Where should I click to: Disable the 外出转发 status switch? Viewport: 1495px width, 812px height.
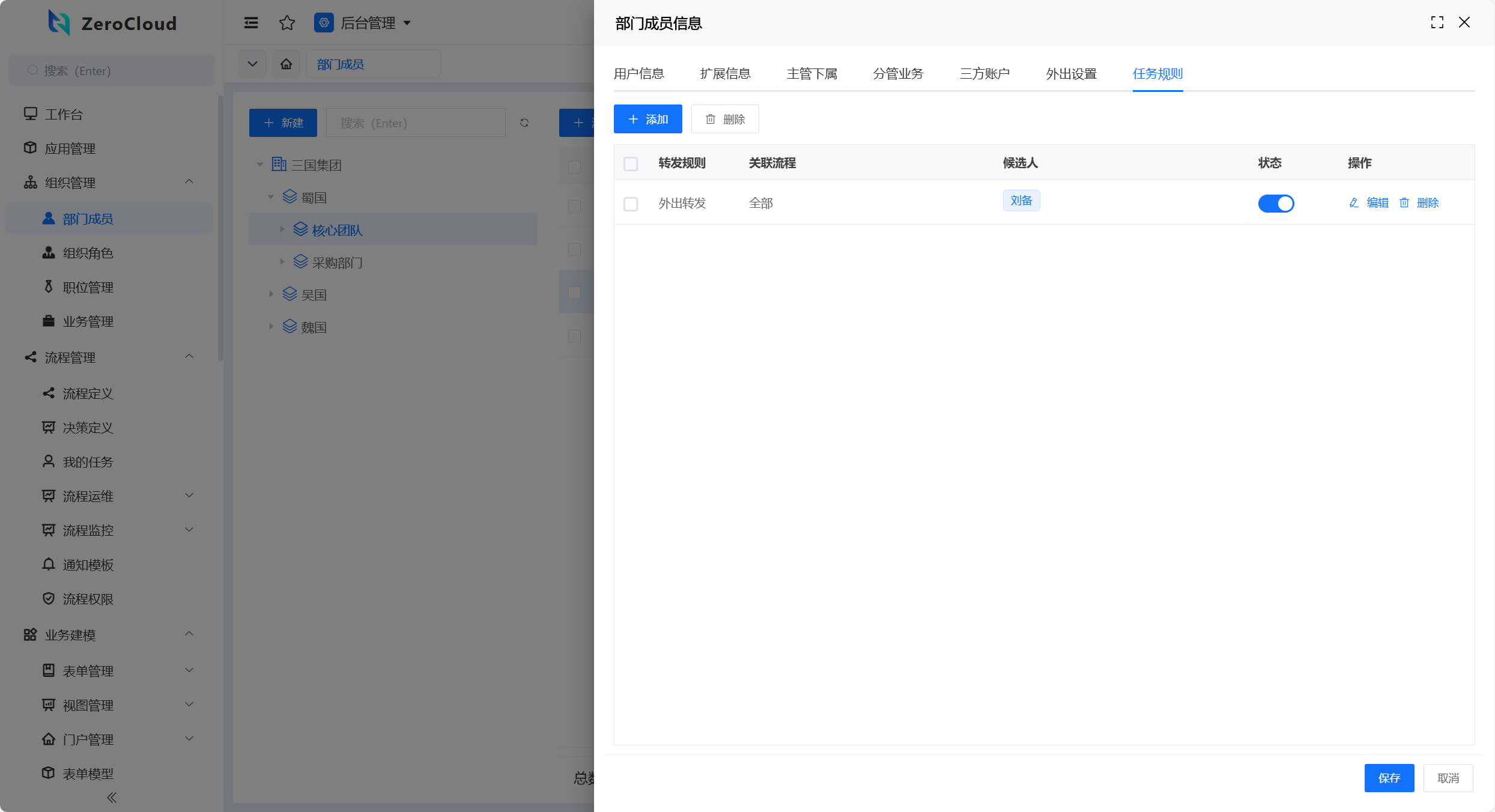pyautogui.click(x=1276, y=204)
